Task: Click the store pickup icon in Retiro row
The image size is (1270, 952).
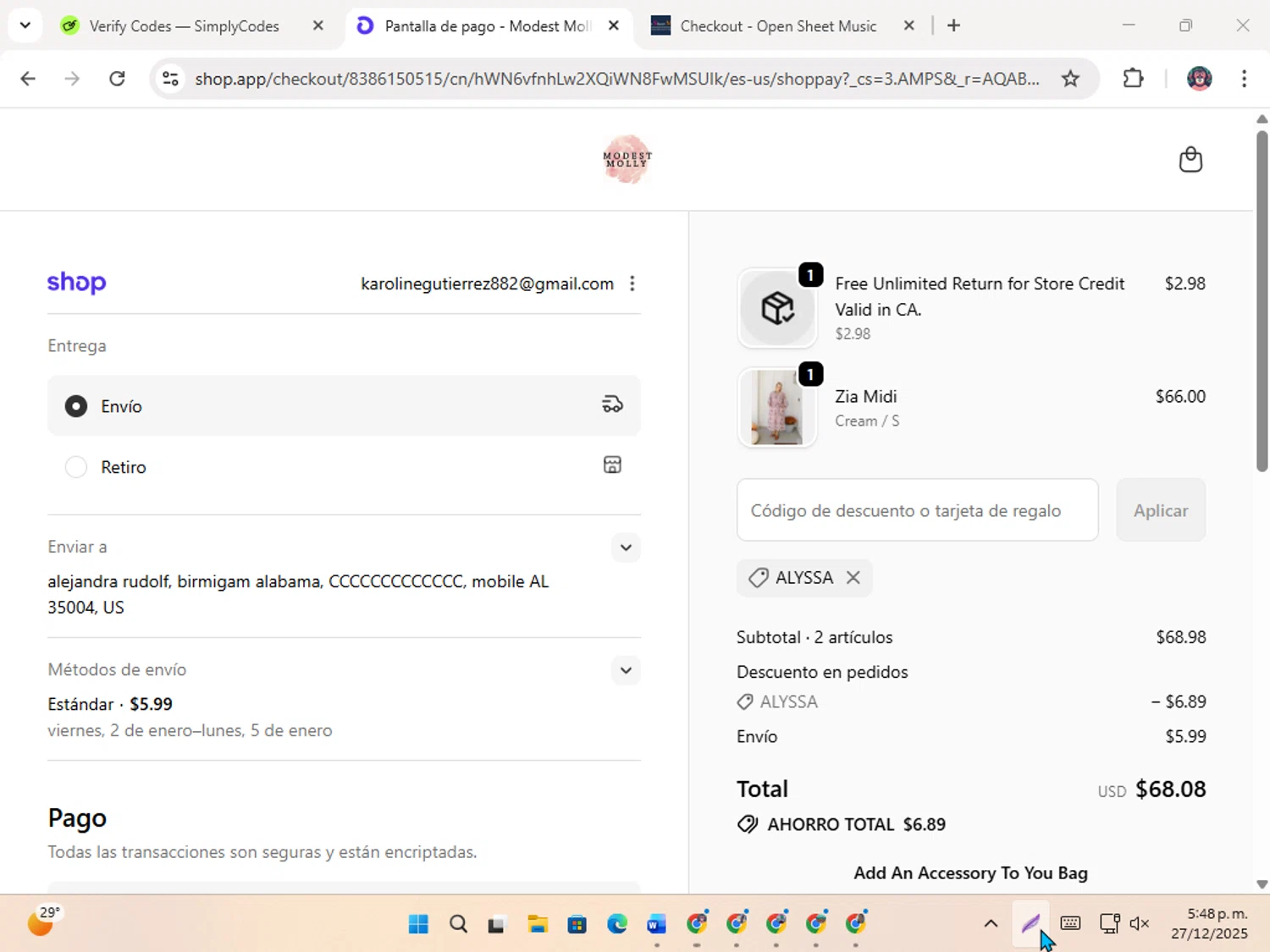Action: click(612, 465)
